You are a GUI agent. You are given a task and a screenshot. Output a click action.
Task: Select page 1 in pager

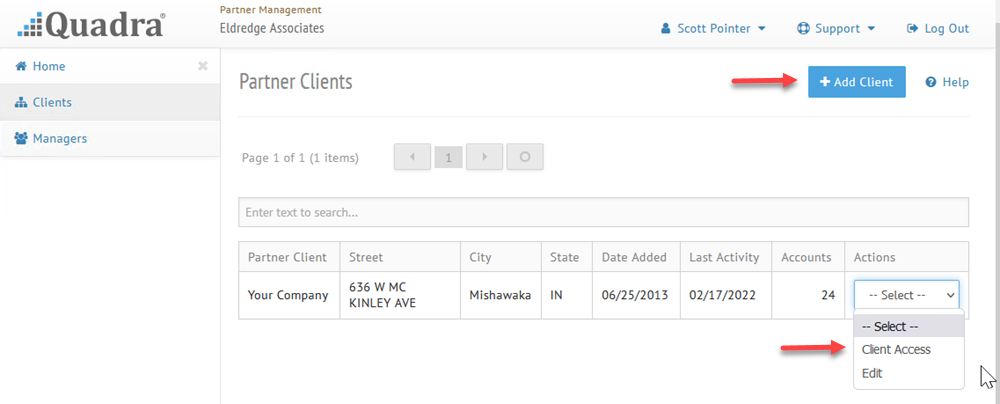click(x=448, y=158)
